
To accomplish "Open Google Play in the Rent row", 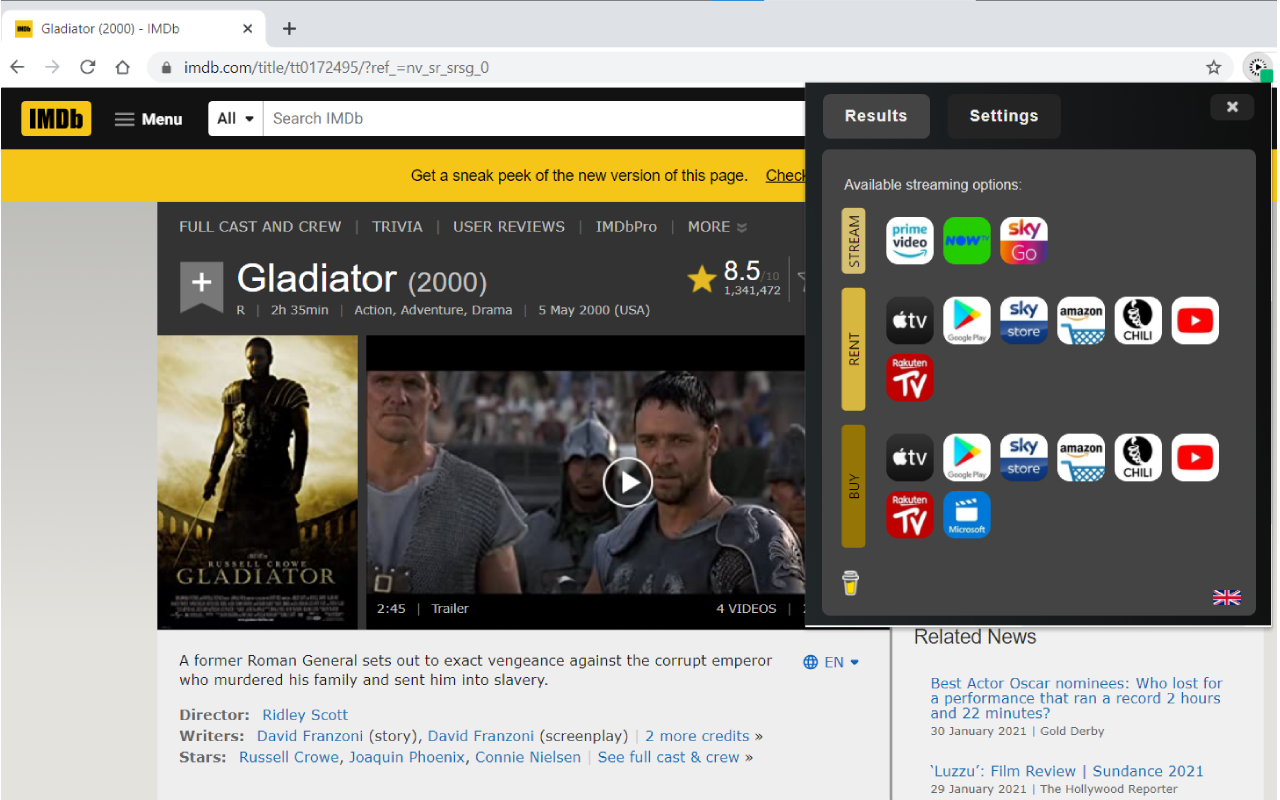I will pyautogui.click(x=967, y=321).
